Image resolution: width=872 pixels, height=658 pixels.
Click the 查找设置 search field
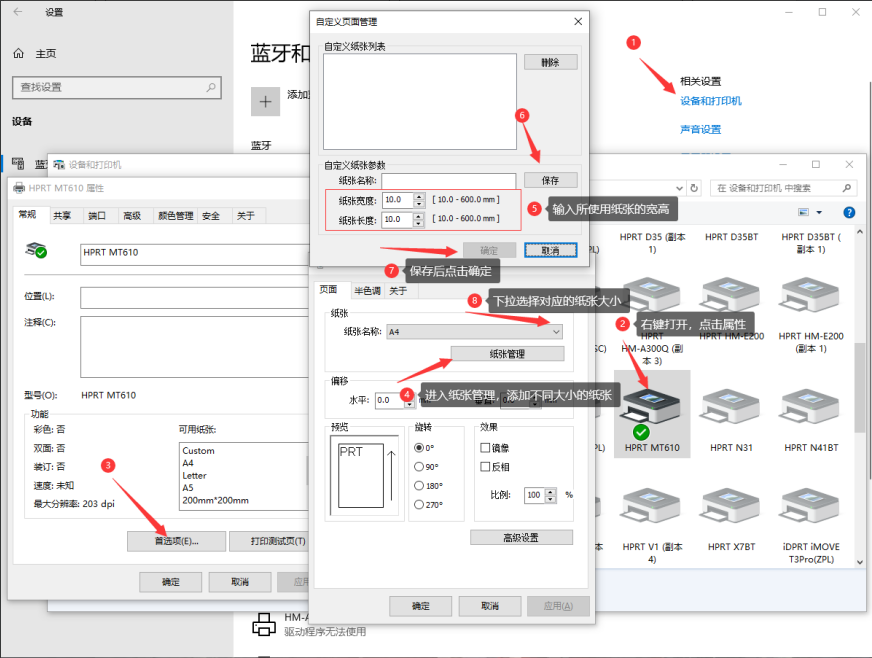(115, 88)
